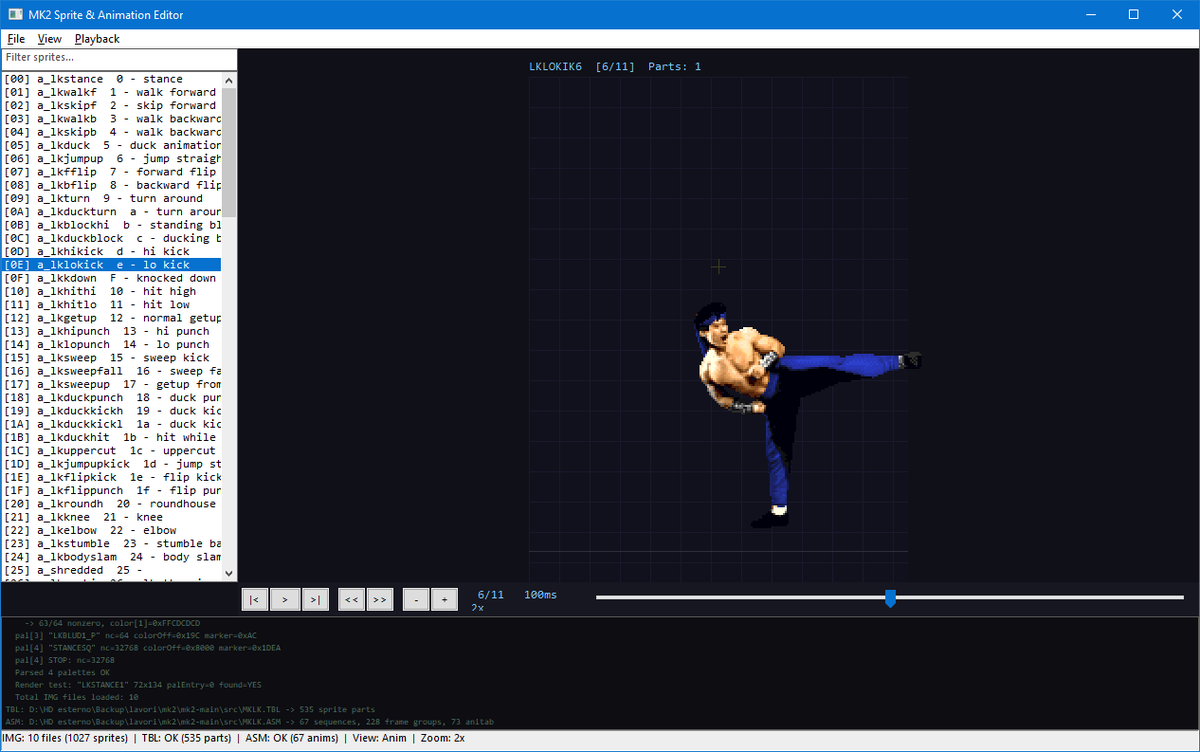Zoom out with minus button
The image size is (1200, 752).
[x=416, y=599]
